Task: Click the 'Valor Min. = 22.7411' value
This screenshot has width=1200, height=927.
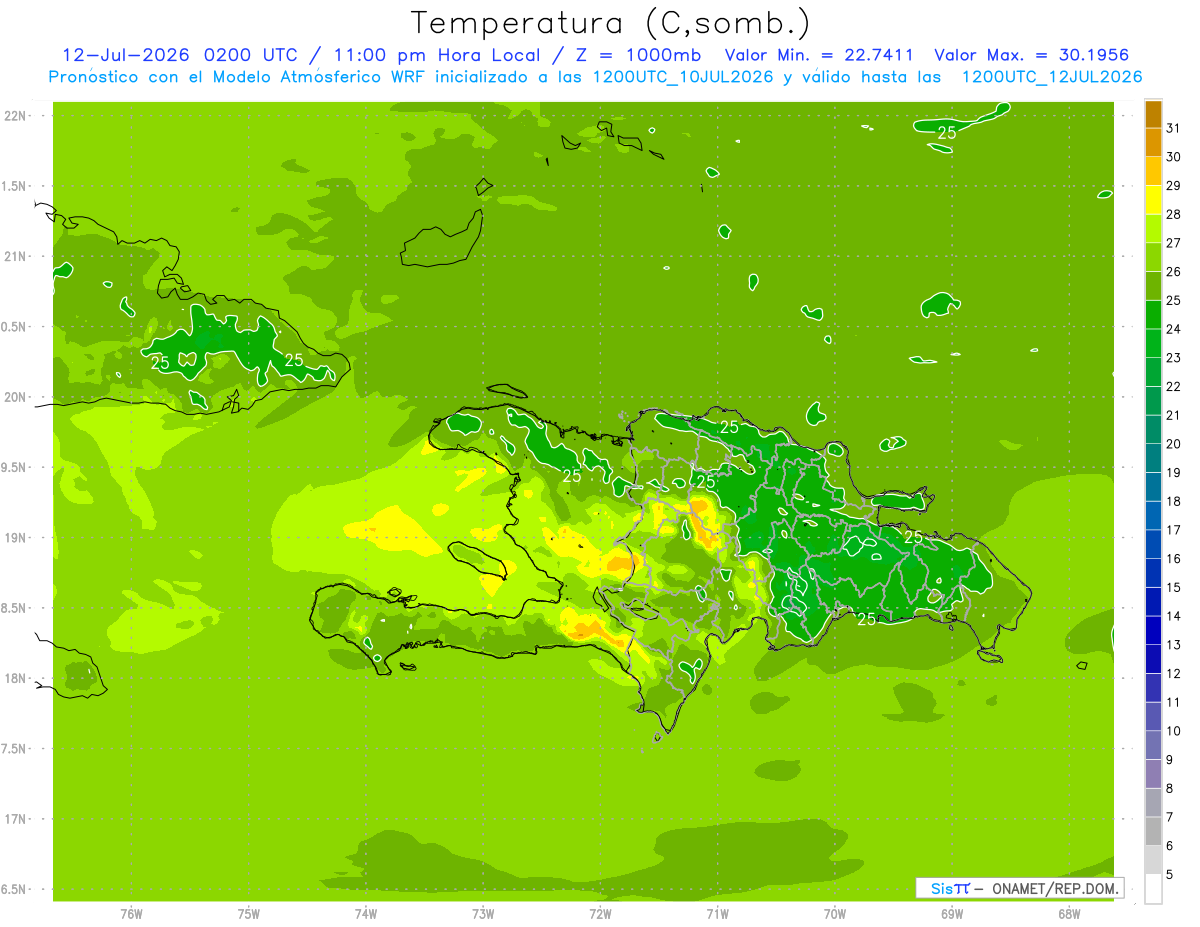Action: 818,55
